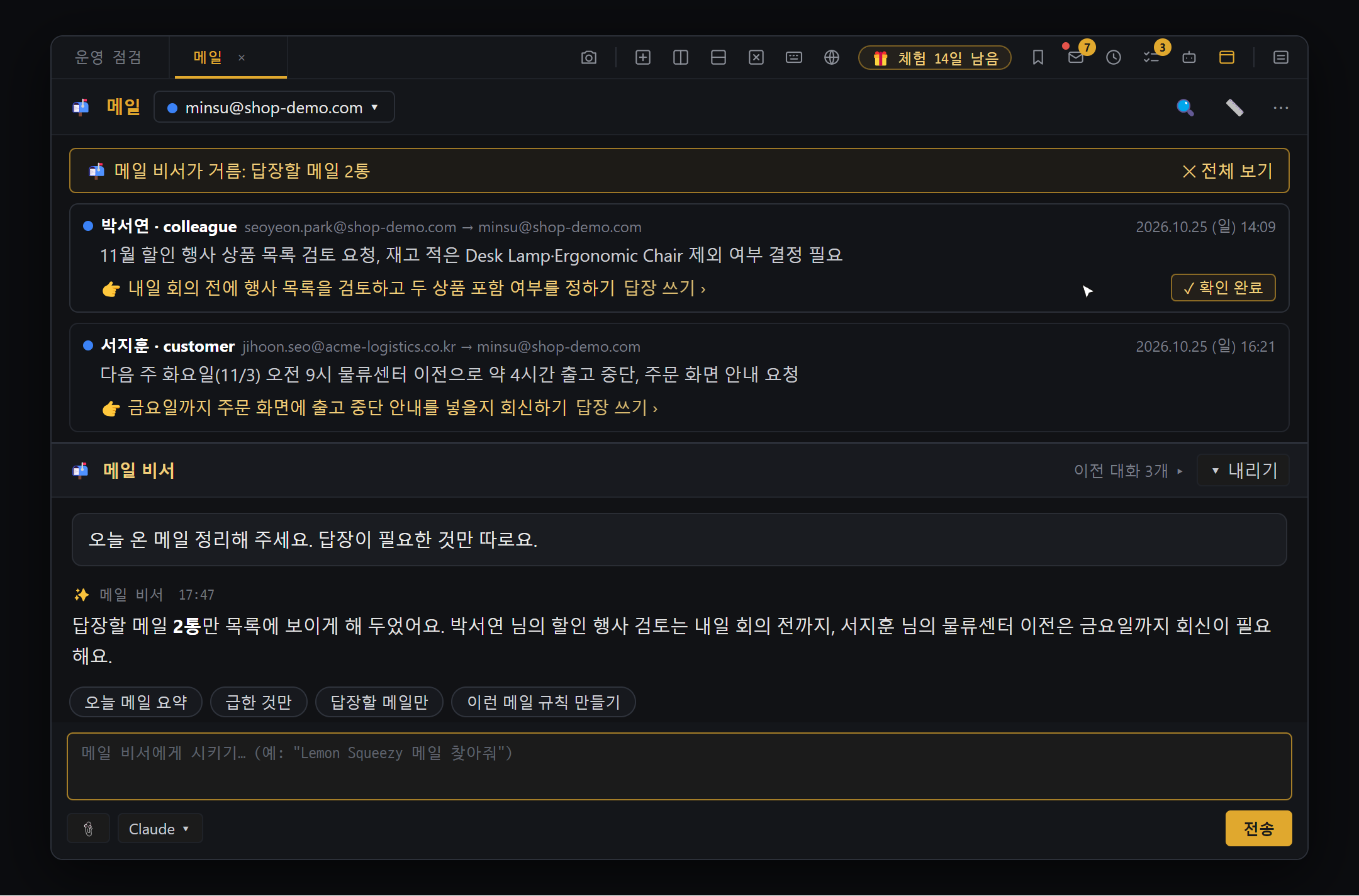Viewport: 1359px width, 896px height.
Task: Click the 오늘 메일 요약 suggestion chip
Action: 136,702
